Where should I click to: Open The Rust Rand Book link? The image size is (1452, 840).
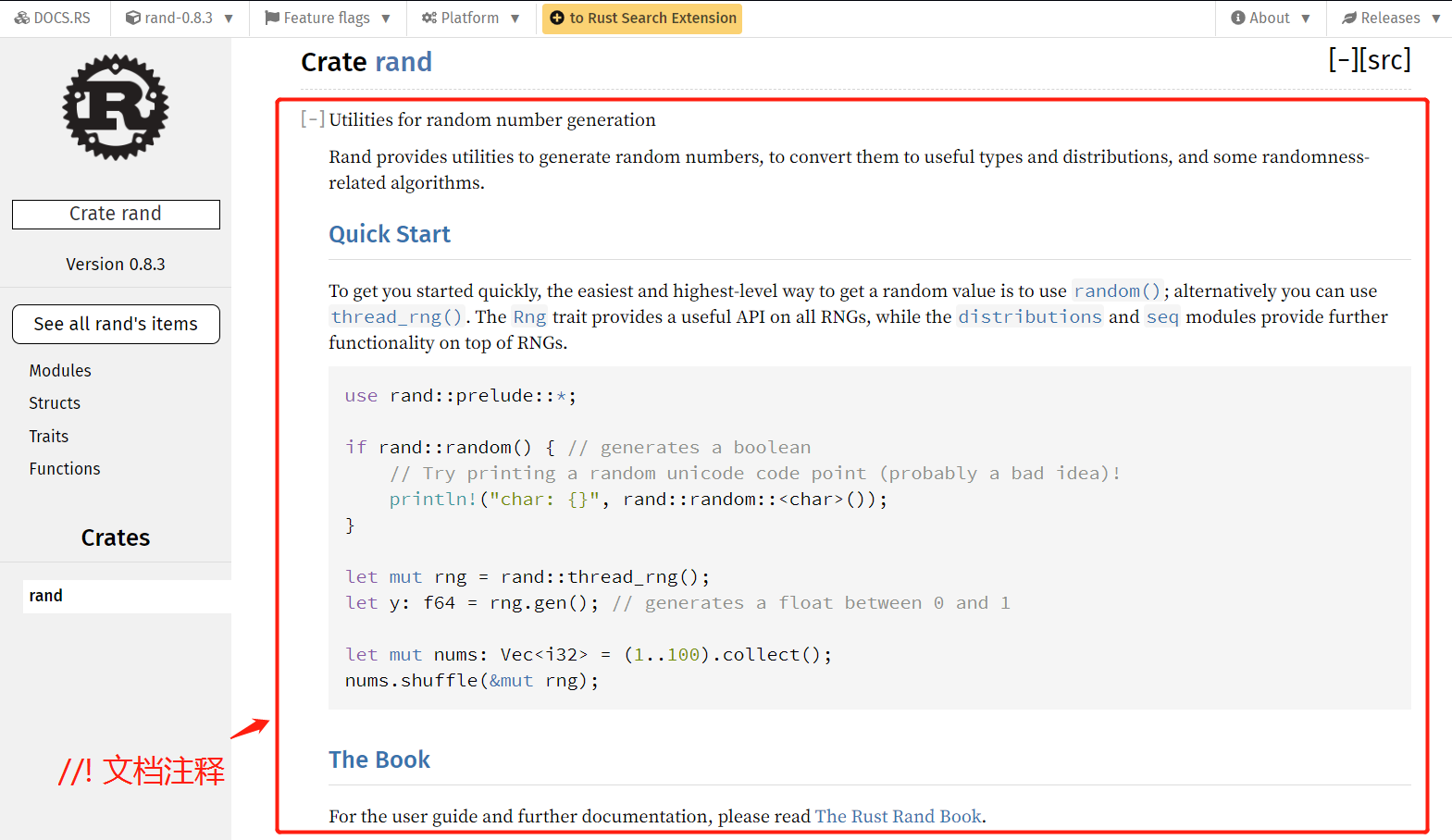coord(899,816)
